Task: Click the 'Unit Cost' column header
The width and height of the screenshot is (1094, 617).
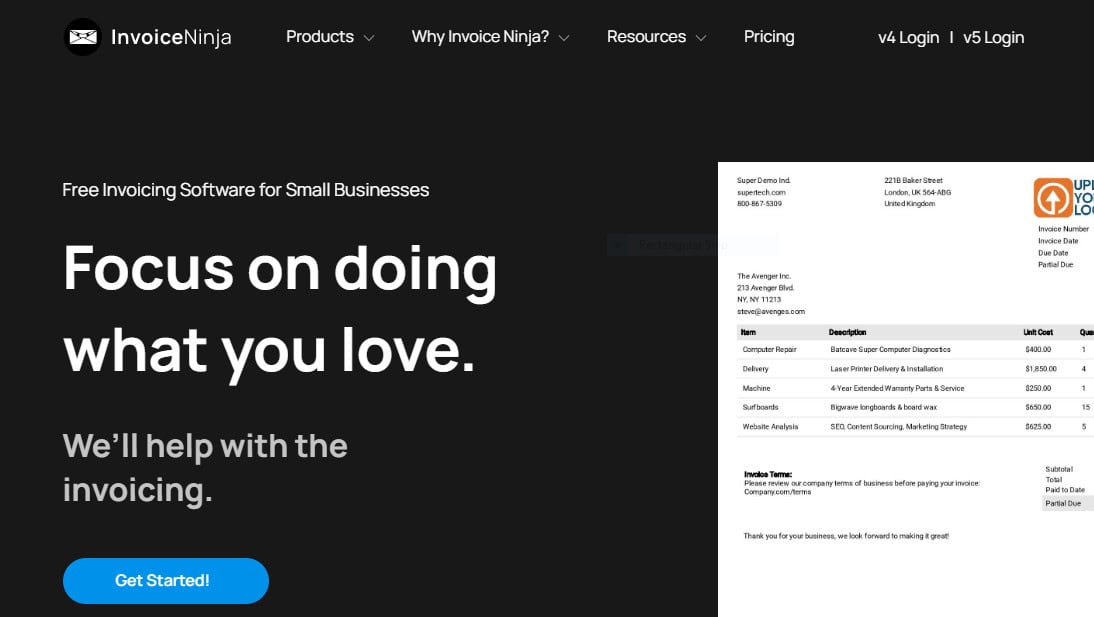Action: pyautogui.click(x=1038, y=332)
